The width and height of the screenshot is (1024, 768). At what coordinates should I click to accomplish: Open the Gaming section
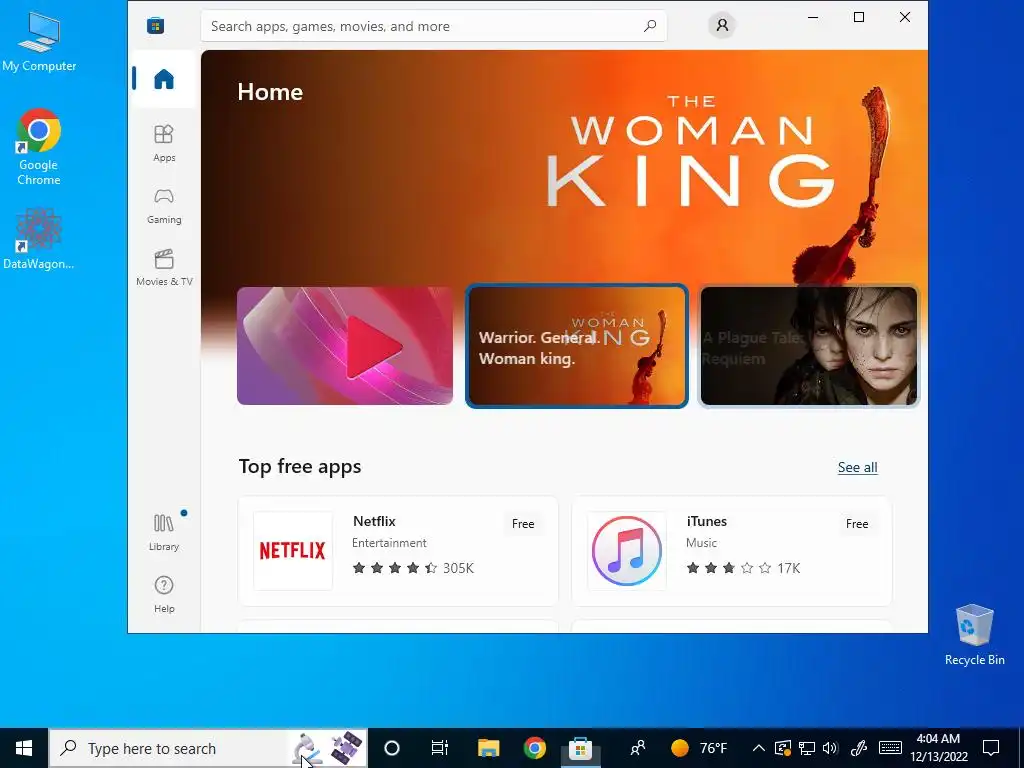(x=164, y=206)
